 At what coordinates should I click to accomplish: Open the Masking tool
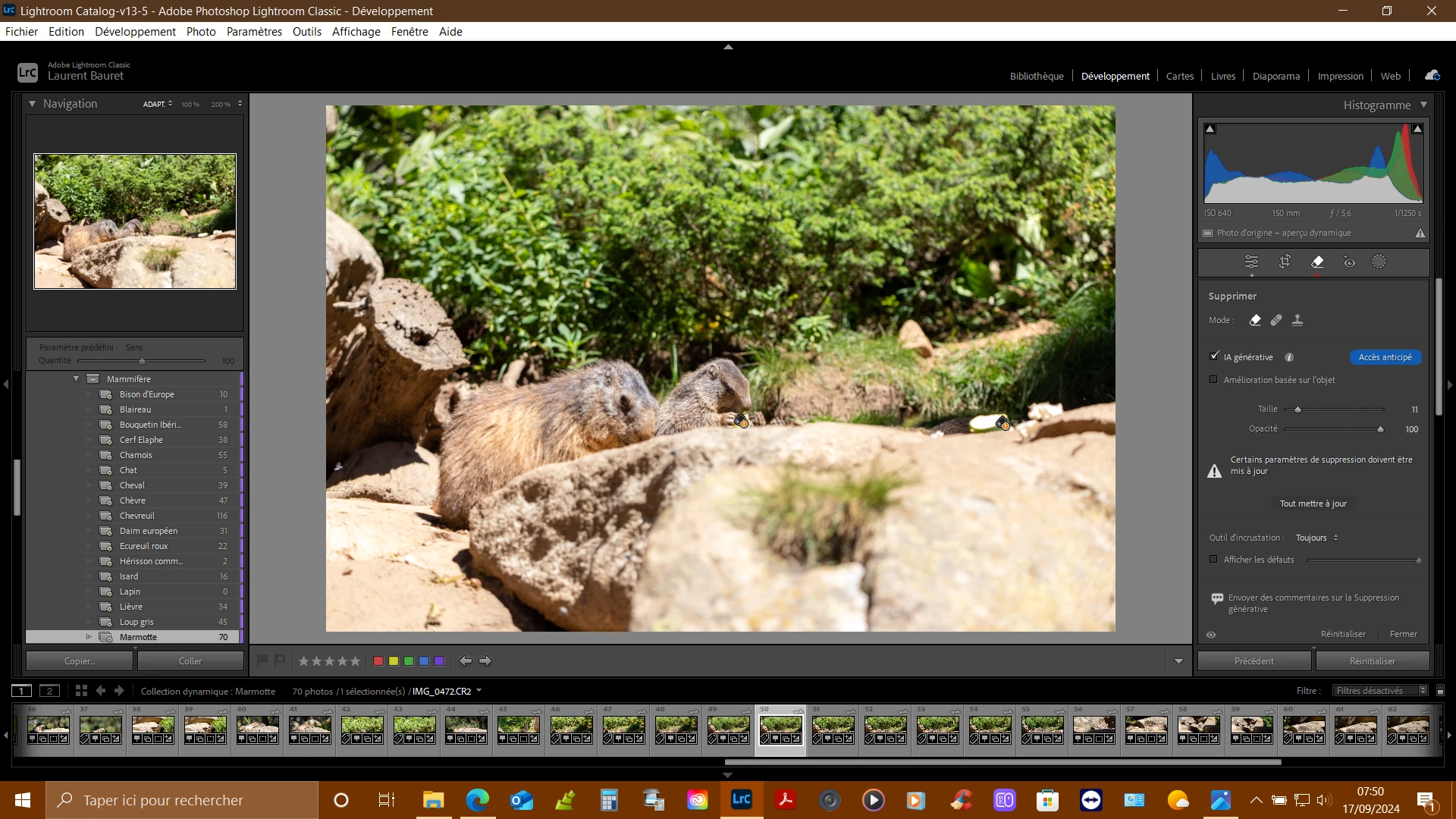[x=1379, y=262]
